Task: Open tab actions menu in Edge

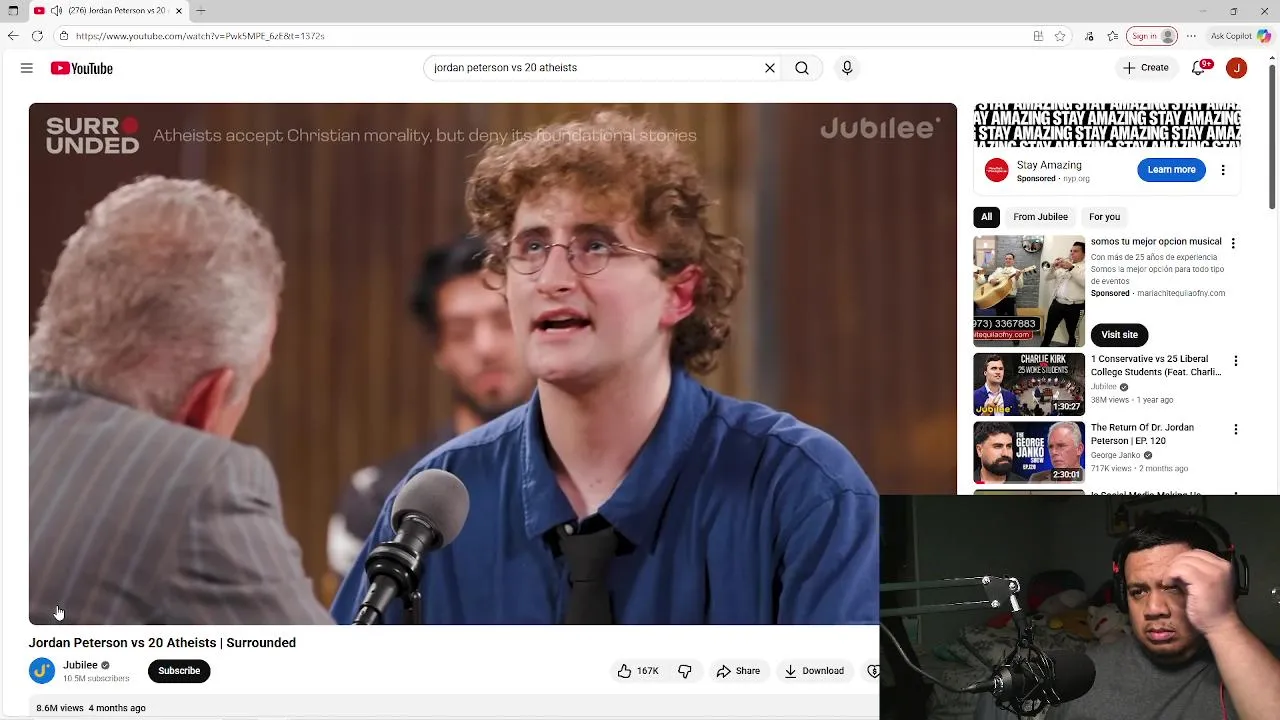Action: tap(13, 11)
